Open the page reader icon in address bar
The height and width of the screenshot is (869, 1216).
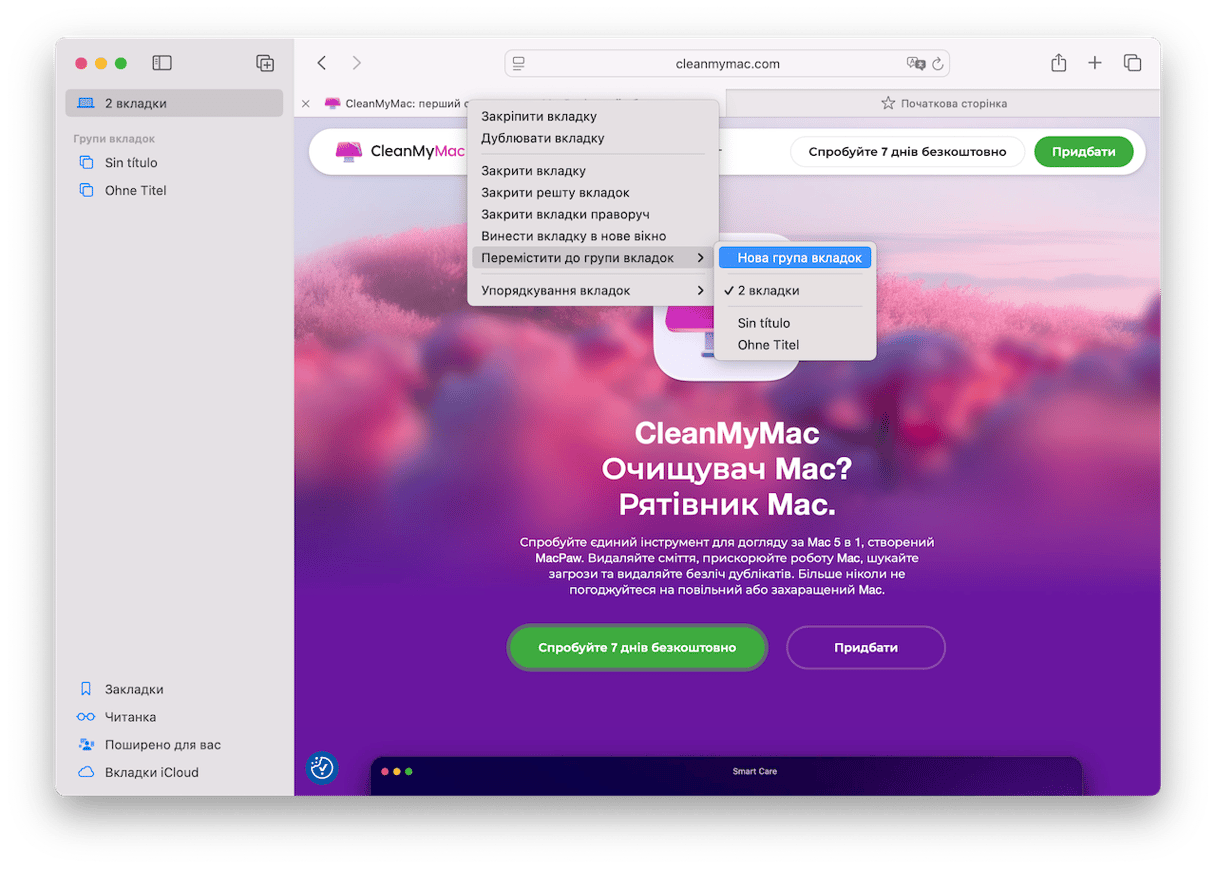(518, 63)
